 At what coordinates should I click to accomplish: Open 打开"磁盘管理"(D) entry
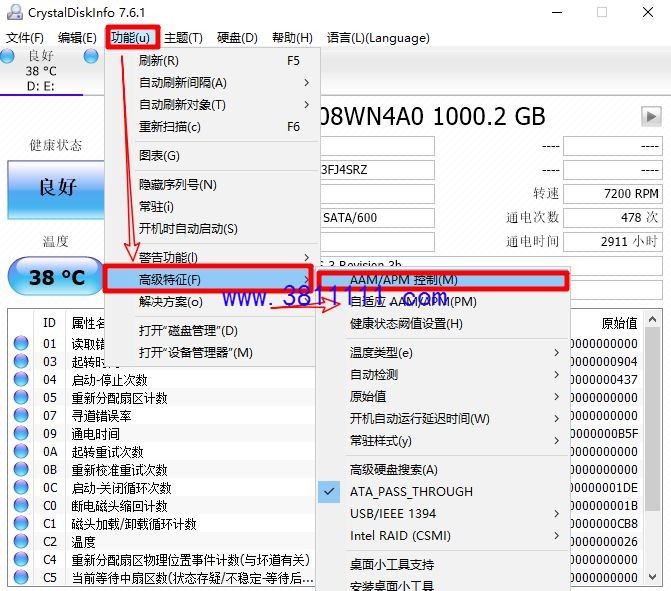click(213, 330)
